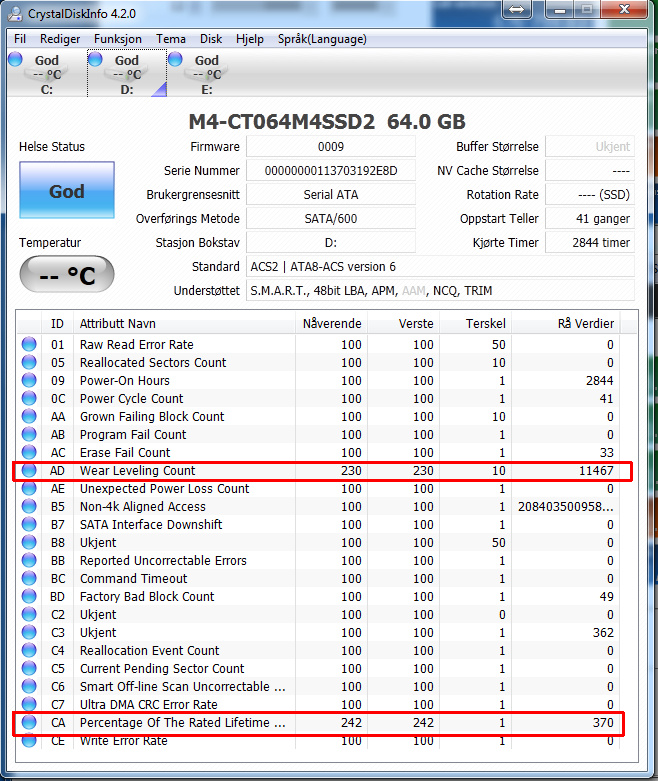Click raw value 208403500958...
This screenshot has width=658, height=781.
click(566, 507)
